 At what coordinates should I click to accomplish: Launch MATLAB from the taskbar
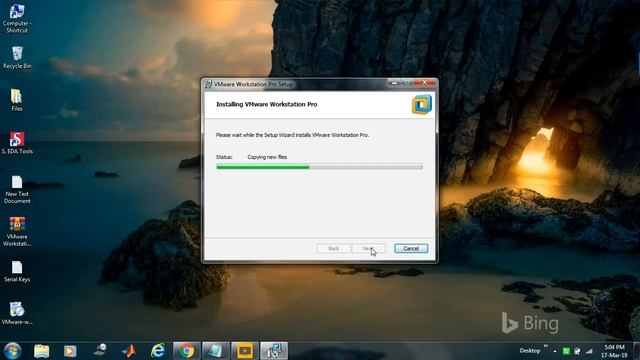click(x=129, y=351)
